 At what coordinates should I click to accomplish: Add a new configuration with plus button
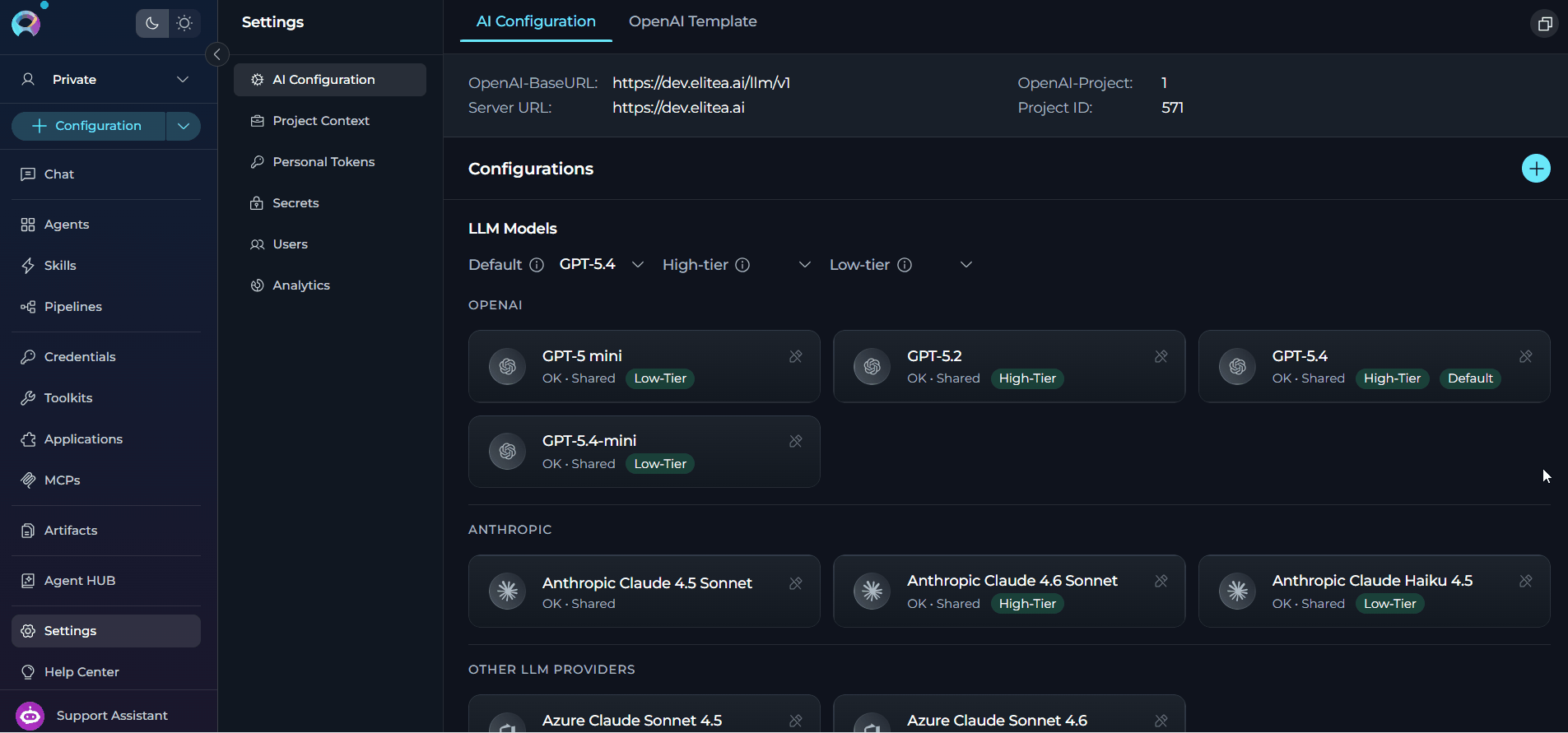tap(1536, 169)
